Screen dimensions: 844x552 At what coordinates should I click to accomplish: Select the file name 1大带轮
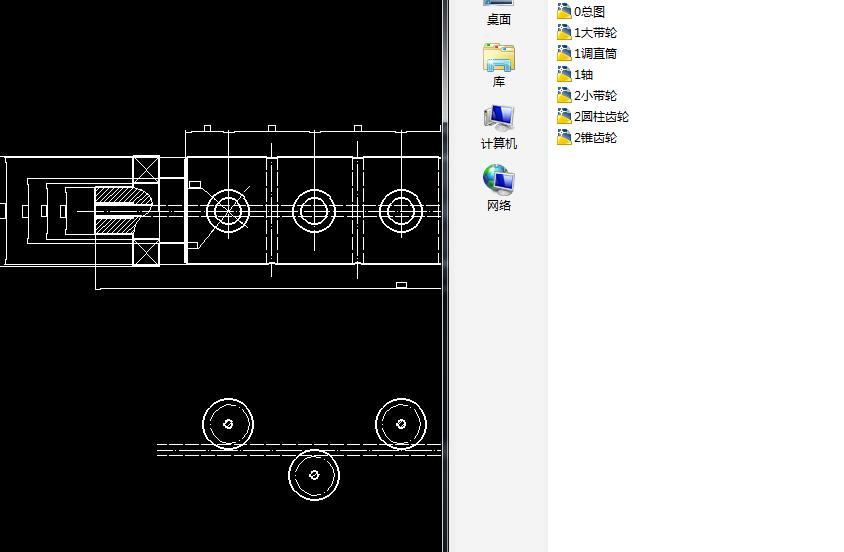595,33
